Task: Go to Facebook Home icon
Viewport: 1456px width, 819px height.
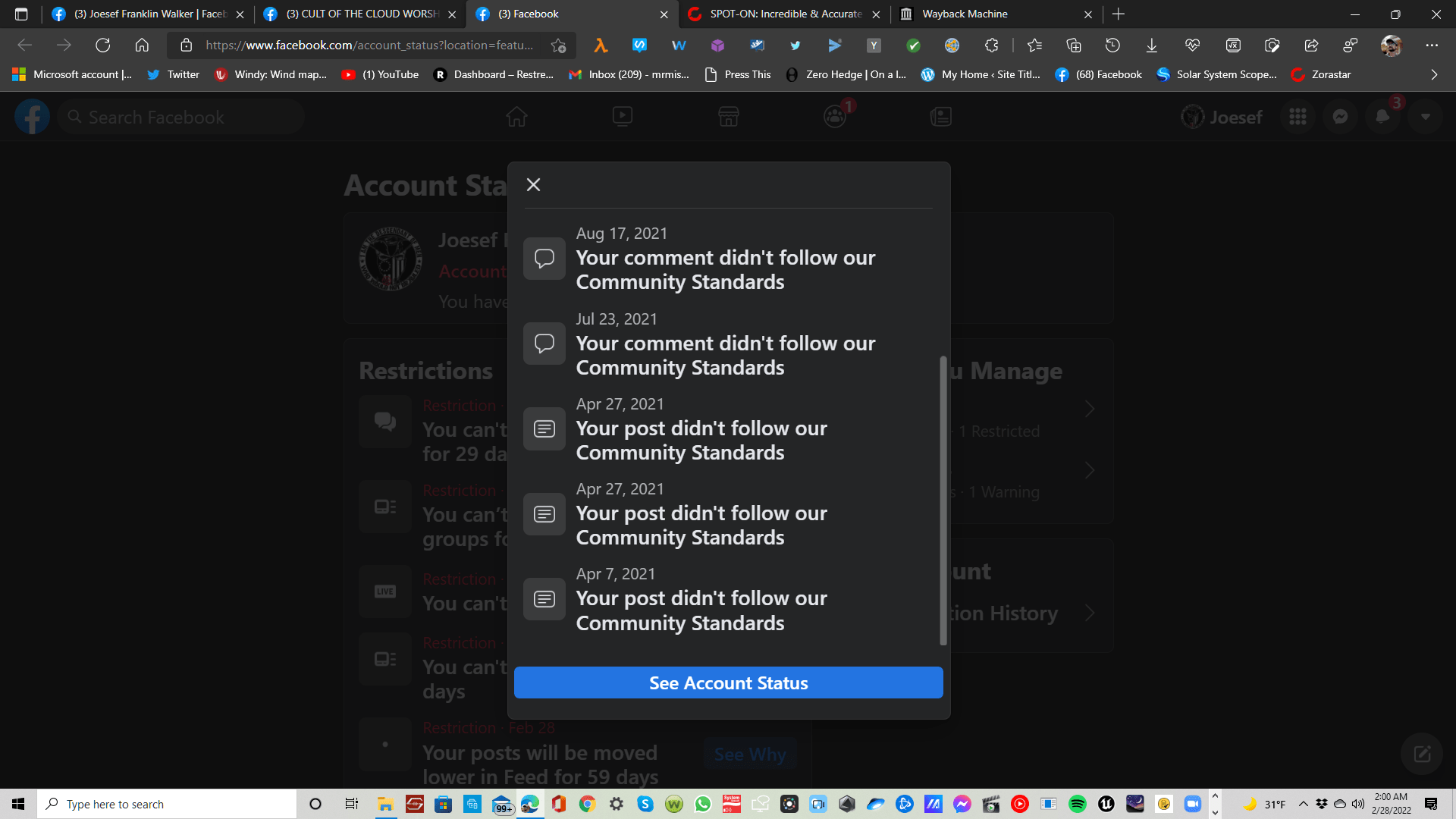Action: pos(516,117)
